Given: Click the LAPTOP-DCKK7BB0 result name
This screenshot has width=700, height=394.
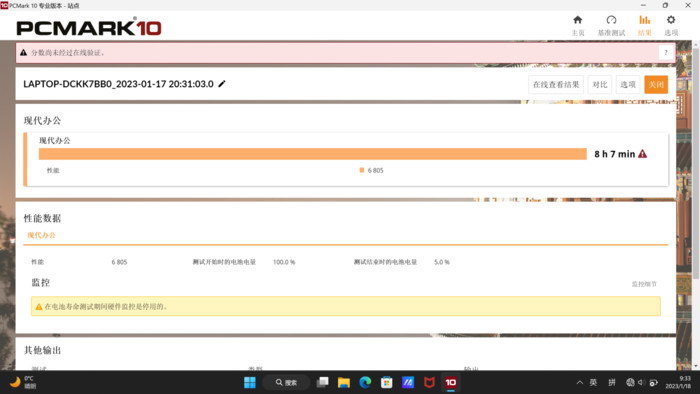Looking at the screenshot, I should 118,84.
